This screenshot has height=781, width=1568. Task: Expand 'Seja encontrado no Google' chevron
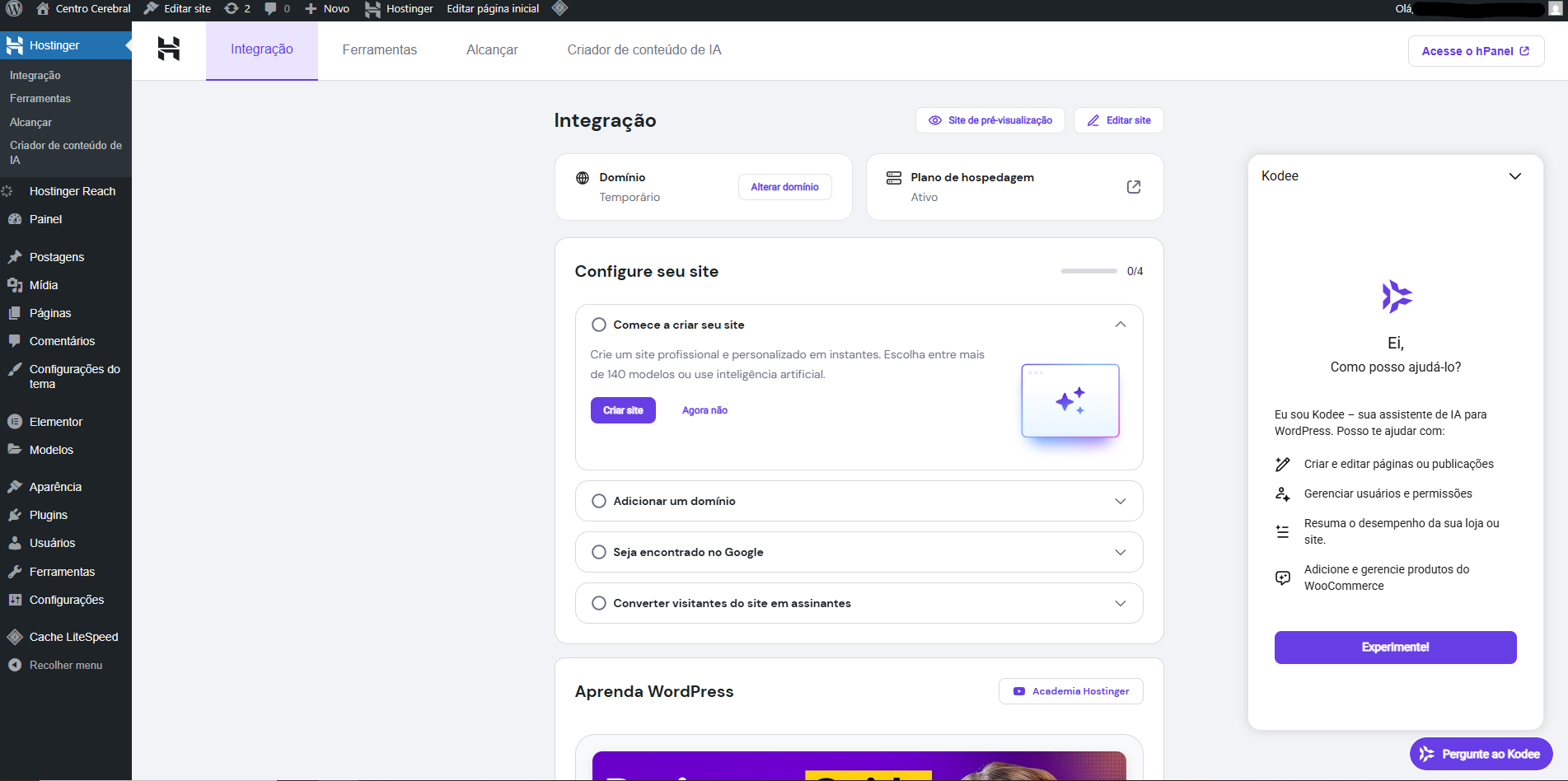[x=1121, y=552]
